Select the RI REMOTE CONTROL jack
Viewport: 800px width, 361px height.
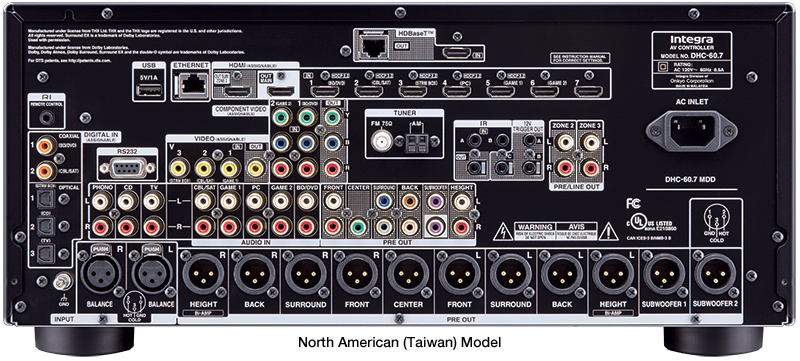click(x=47, y=118)
